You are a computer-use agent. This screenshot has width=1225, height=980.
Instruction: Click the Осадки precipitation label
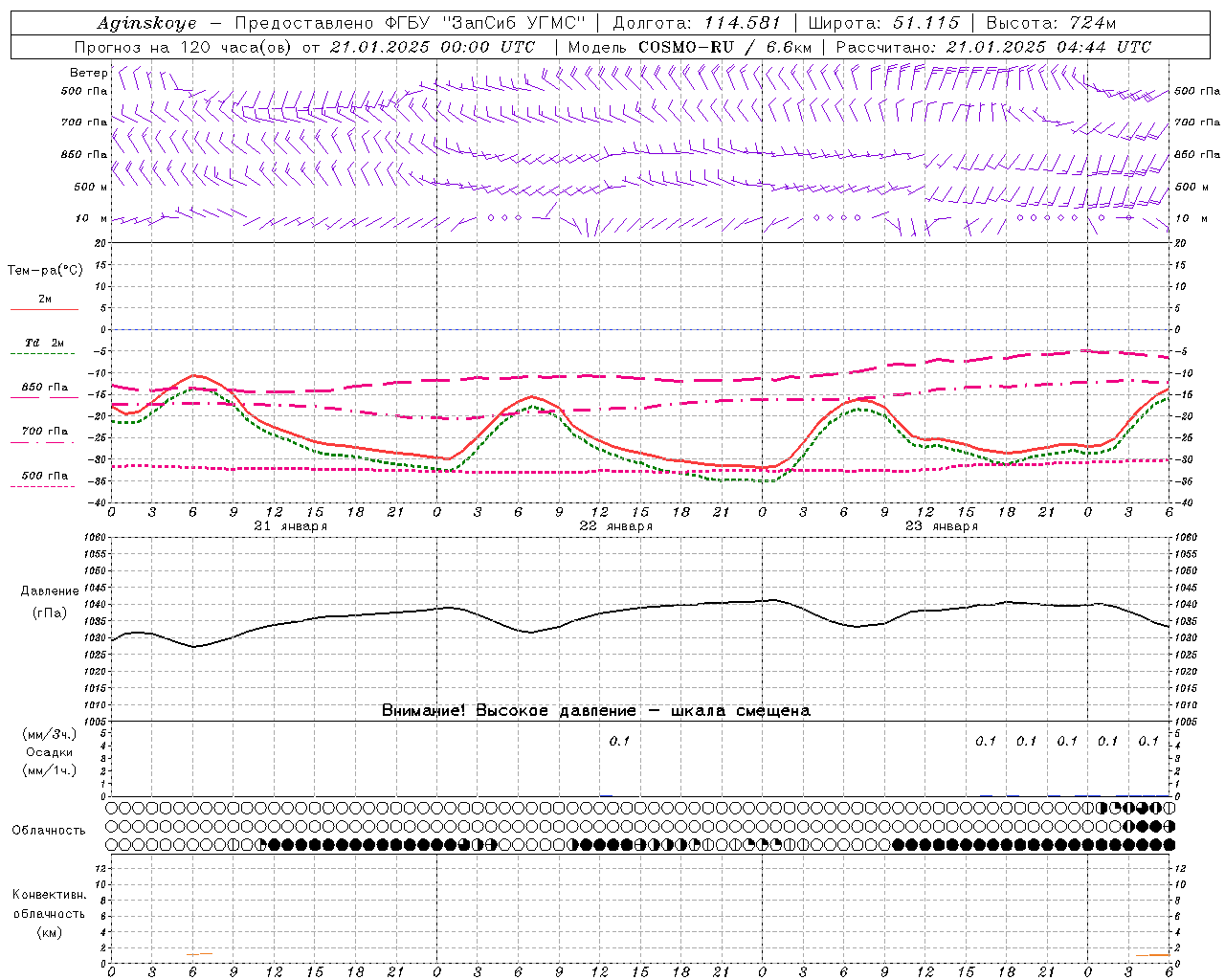tap(50, 752)
